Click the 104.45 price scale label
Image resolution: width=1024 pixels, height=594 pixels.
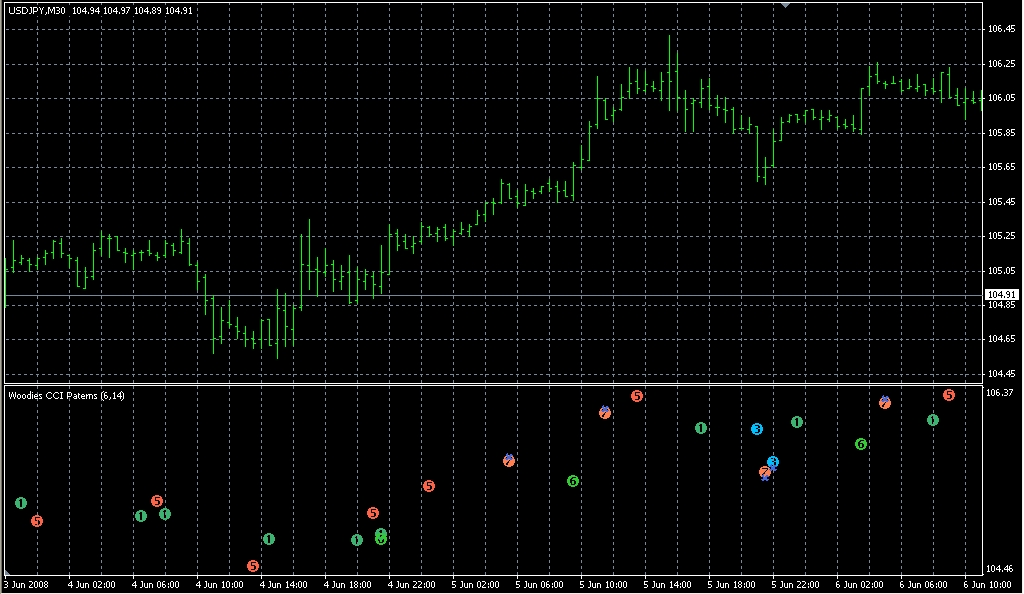(1001, 374)
